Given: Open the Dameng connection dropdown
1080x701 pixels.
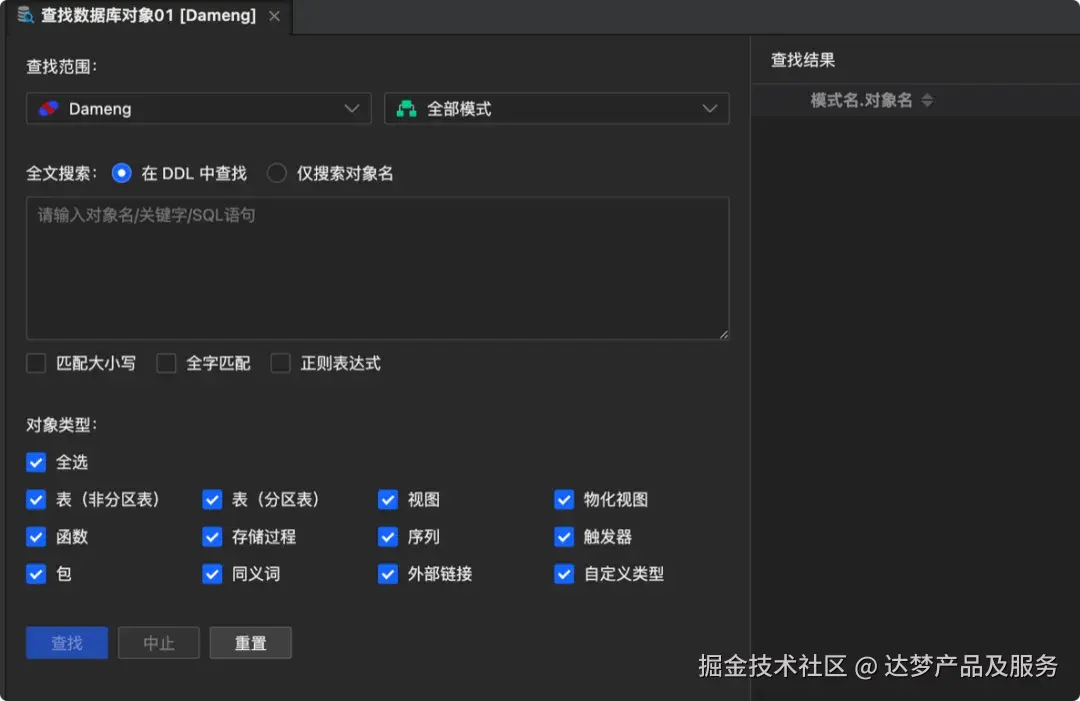Looking at the screenshot, I should [x=198, y=109].
